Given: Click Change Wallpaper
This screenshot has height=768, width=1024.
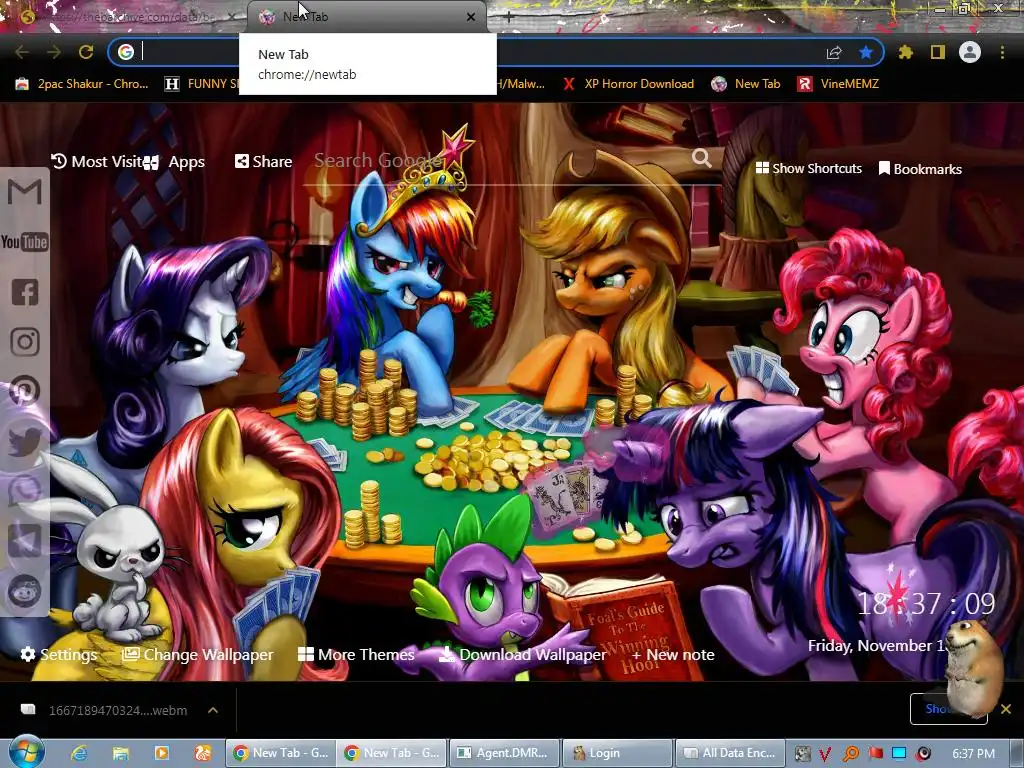Looking at the screenshot, I should [x=198, y=654].
